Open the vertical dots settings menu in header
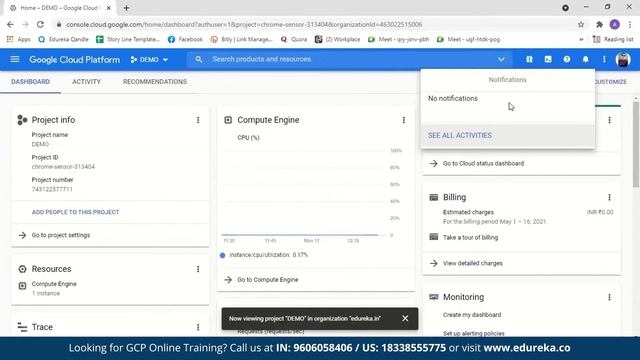This screenshot has width=640, height=360. [604, 60]
